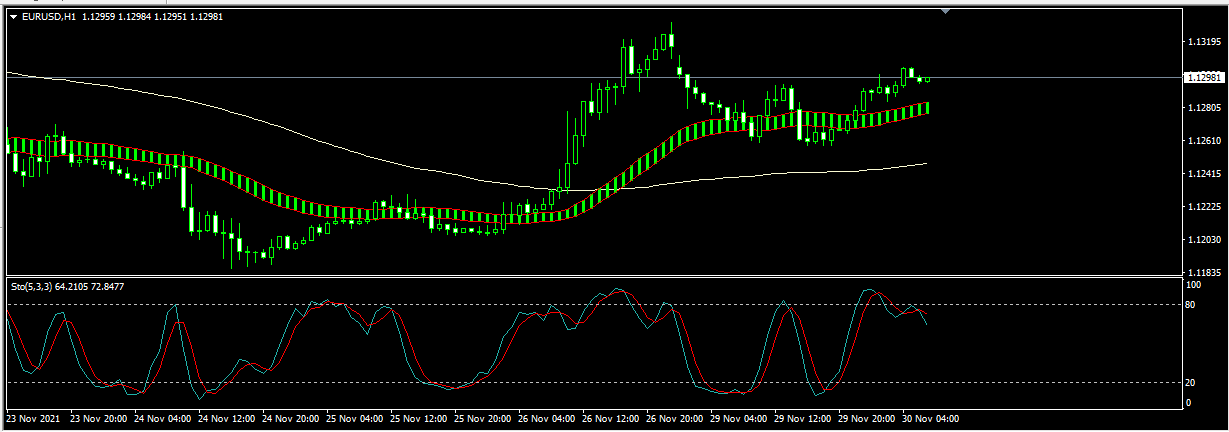Click the 24 Nov 04:00 time label
Screen dimensions: 1229x432
click(x=161, y=420)
